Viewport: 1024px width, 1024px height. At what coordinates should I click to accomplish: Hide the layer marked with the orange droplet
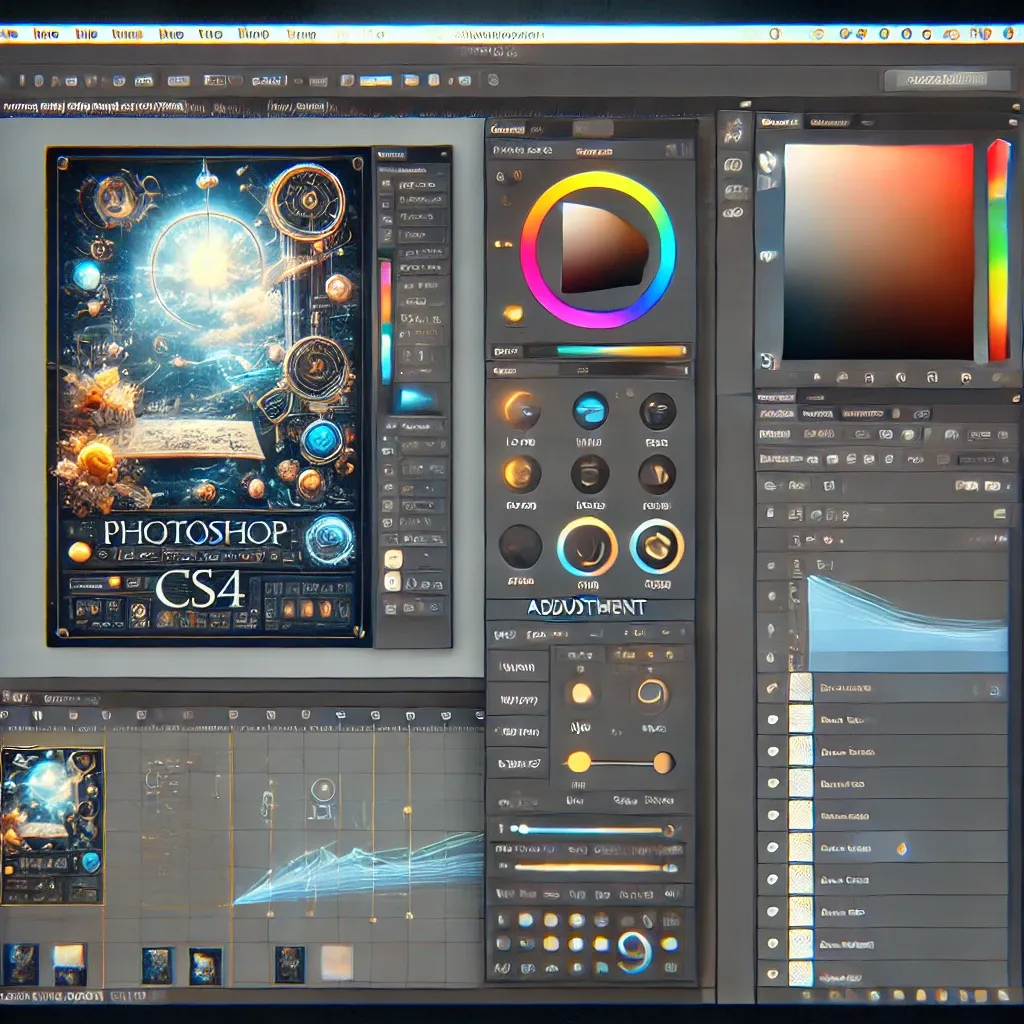coord(773,847)
